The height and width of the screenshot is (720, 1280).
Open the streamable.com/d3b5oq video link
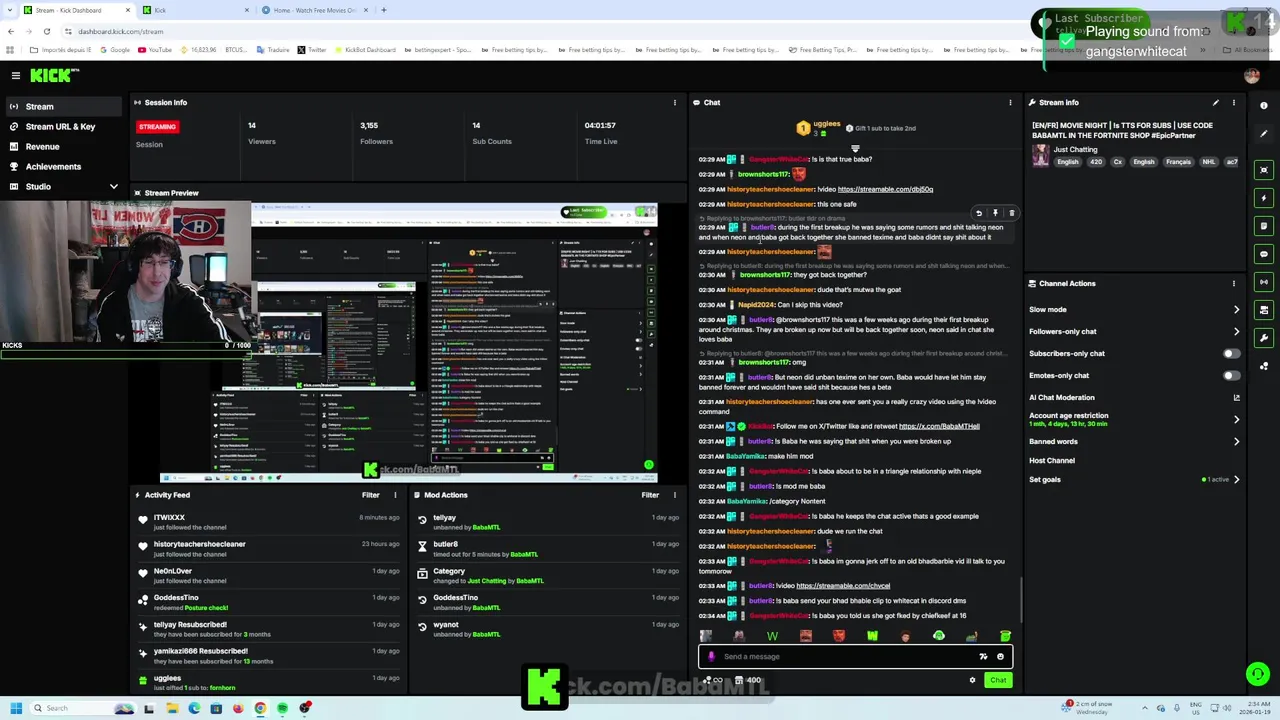pyautogui.click(x=885, y=190)
